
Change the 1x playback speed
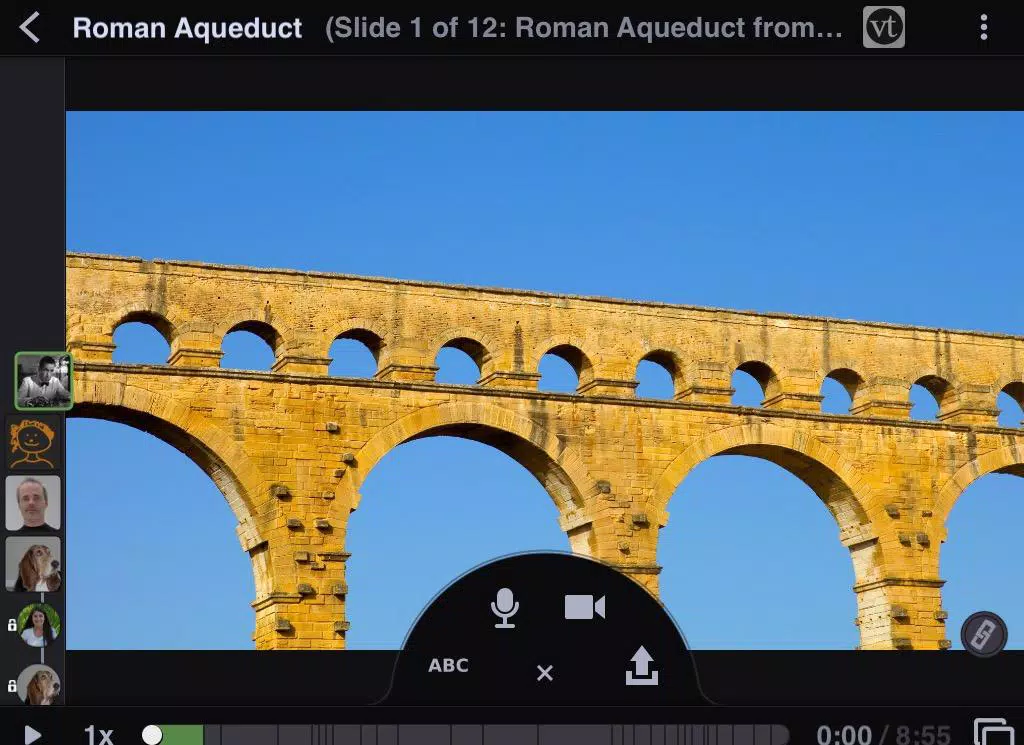(99, 735)
